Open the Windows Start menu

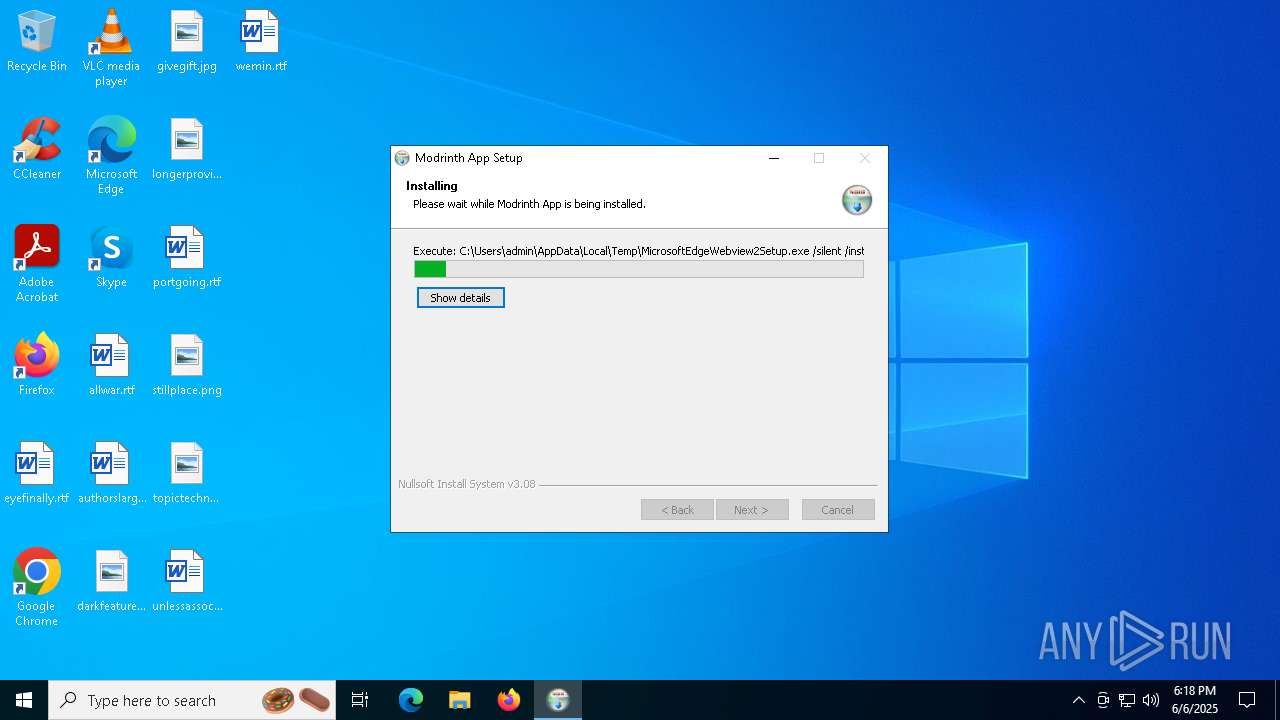click(x=24, y=700)
